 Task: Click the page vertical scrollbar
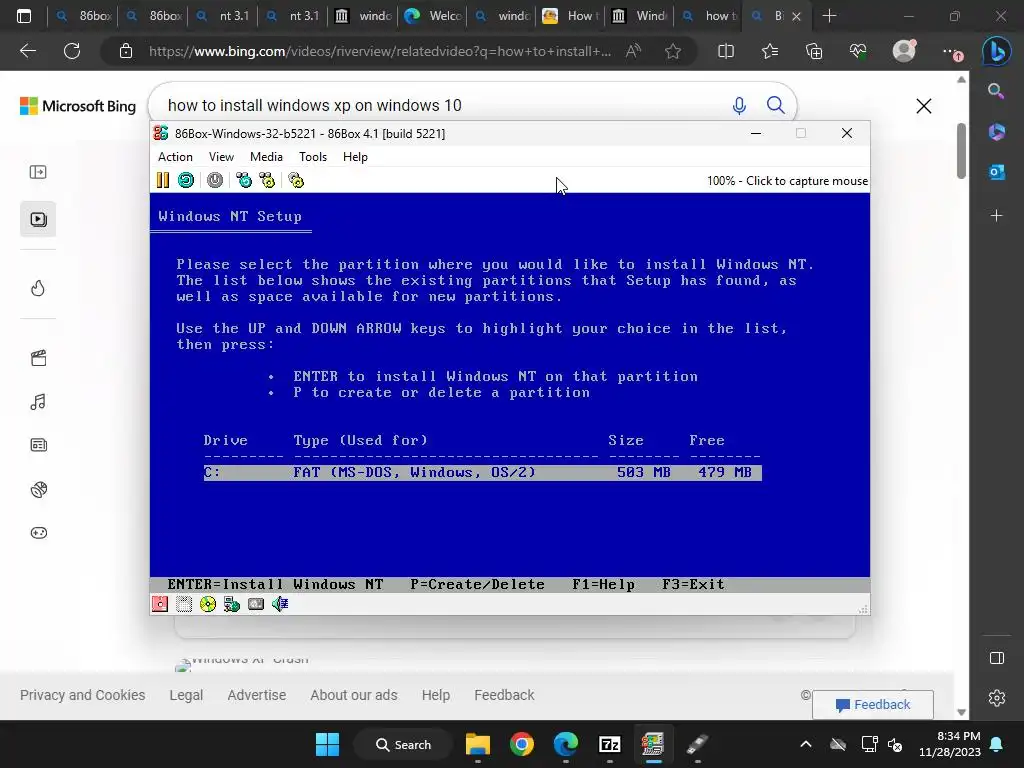click(x=961, y=151)
